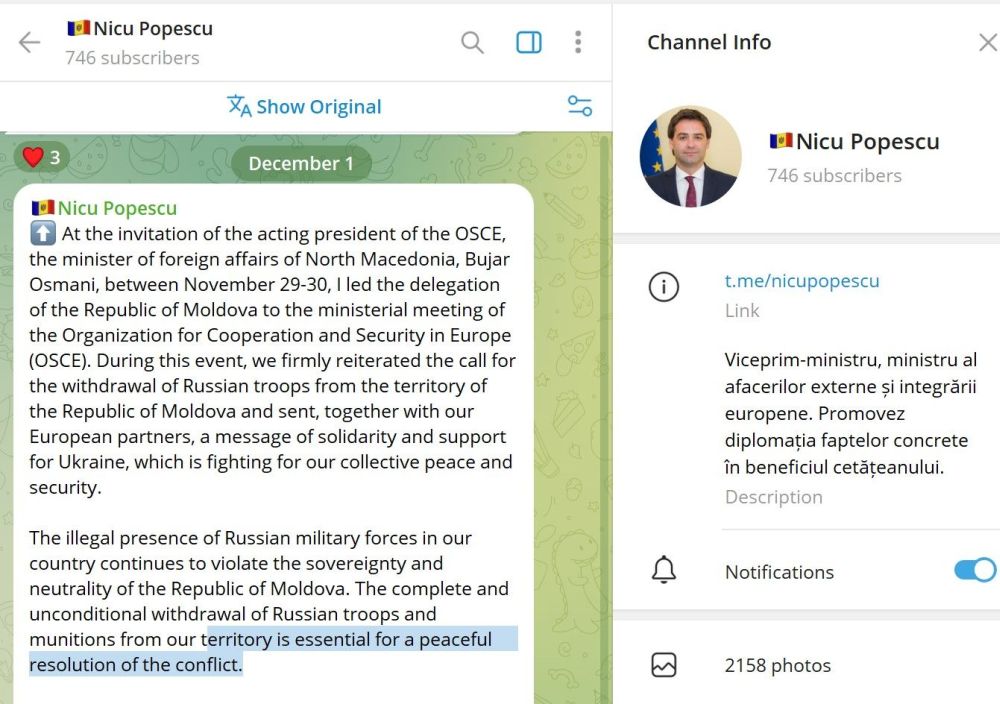Toggle the side panel column icon
This screenshot has height=704, width=1000.
point(529,43)
